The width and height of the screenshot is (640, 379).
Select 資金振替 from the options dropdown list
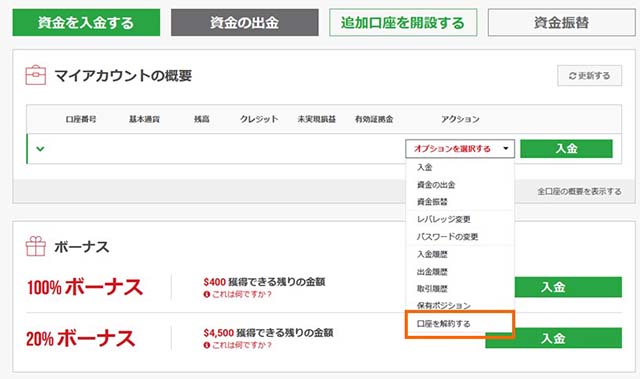432,202
